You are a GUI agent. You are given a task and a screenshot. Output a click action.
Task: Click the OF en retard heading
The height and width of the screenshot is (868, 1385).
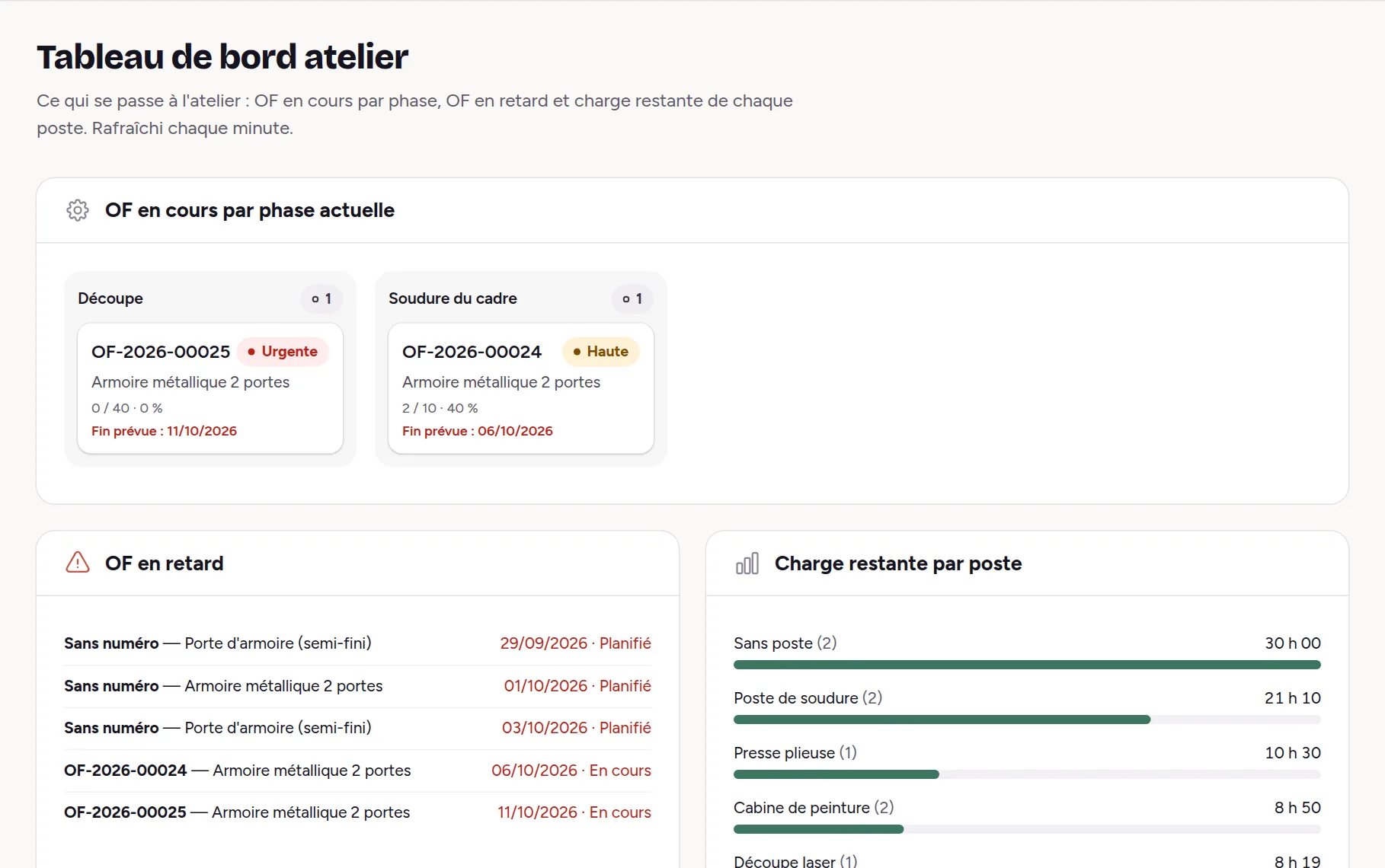[x=165, y=563]
